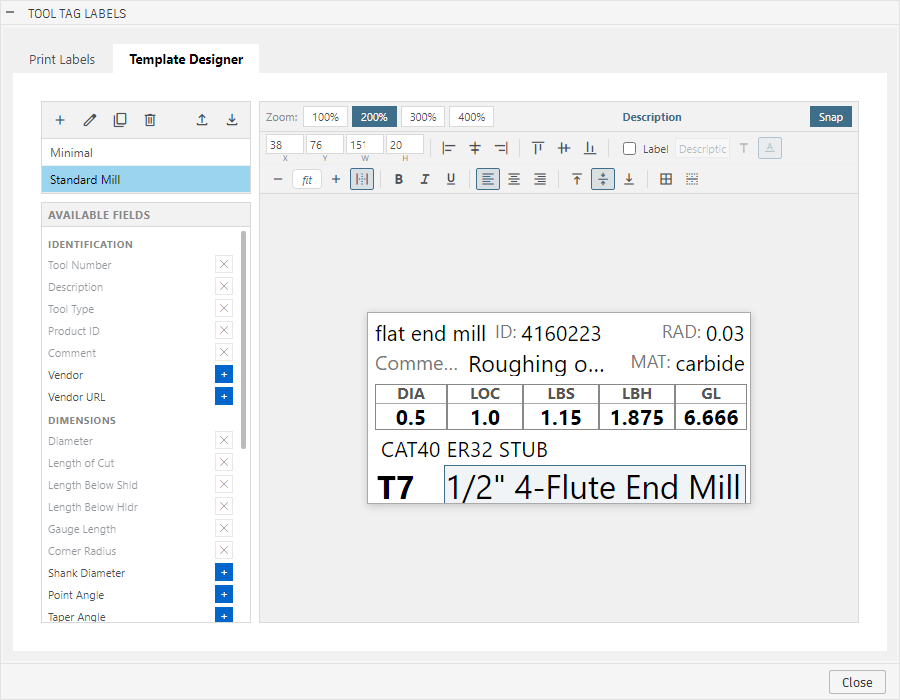Viewport: 900px width, 700px height.
Task: Click the label text input field
Action: pyautogui.click(x=703, y=149)
